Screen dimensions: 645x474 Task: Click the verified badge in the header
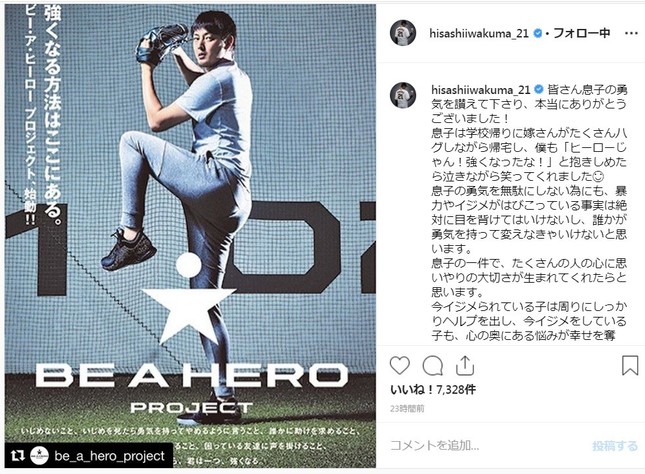[537, 33]
